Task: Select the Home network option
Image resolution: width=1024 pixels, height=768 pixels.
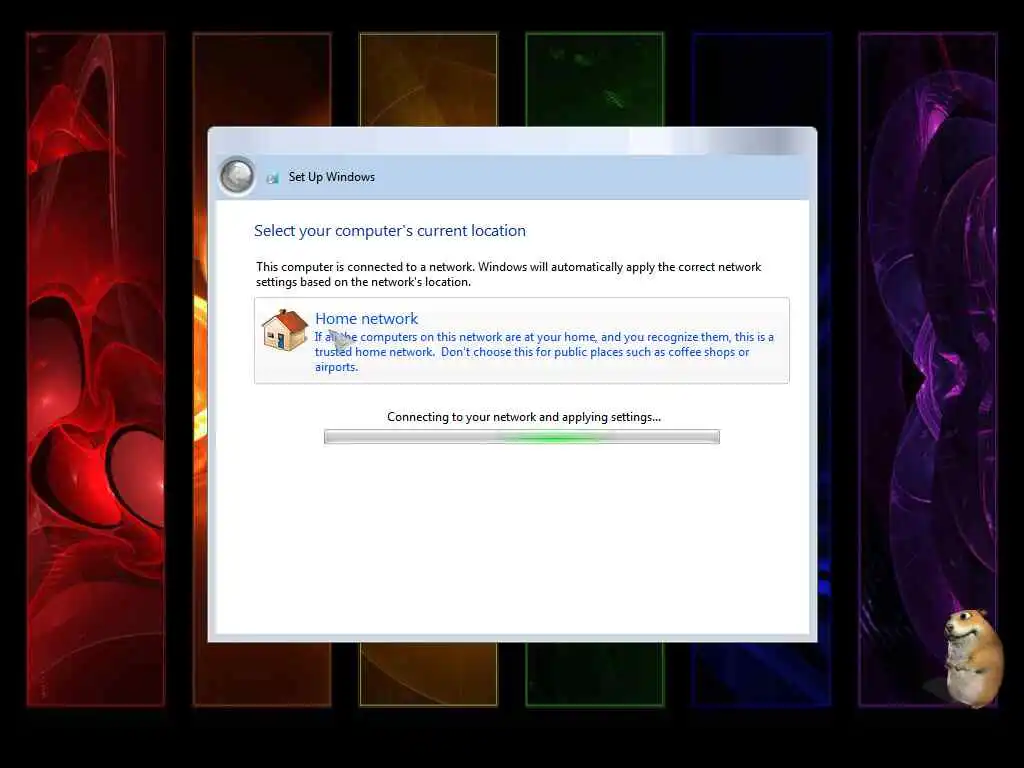Action: pyautogui.click(x=521, y=340)
